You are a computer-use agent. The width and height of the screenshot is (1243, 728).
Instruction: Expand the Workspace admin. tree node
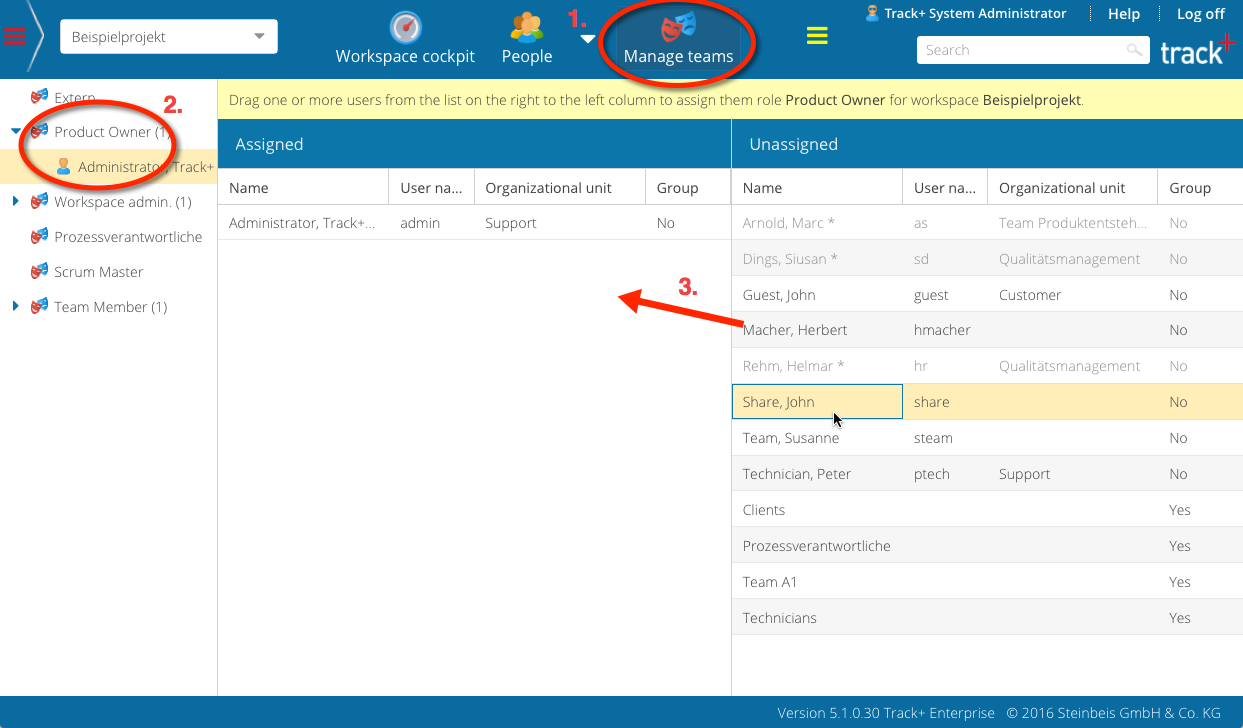16,202
